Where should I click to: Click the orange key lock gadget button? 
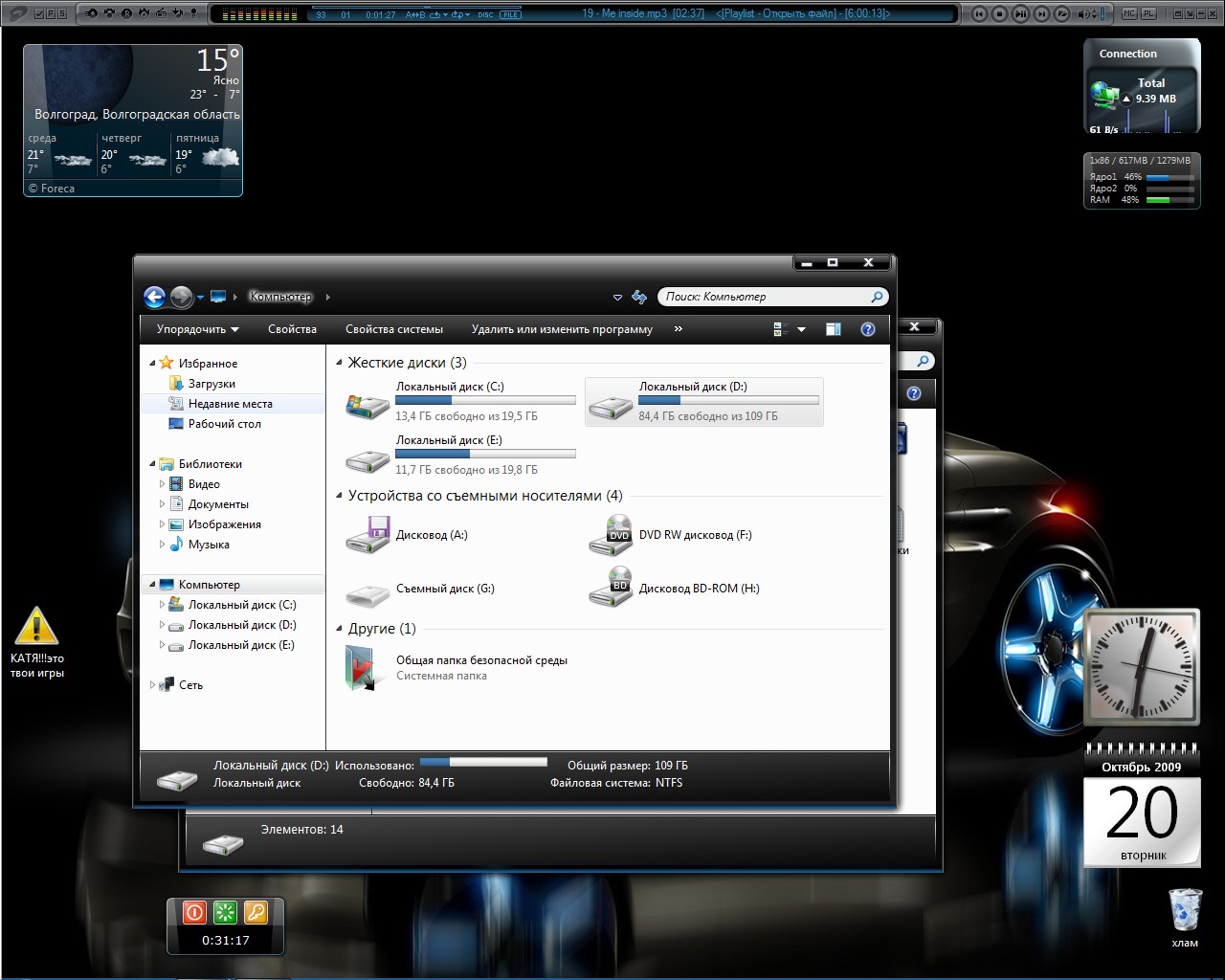[256, 912]
